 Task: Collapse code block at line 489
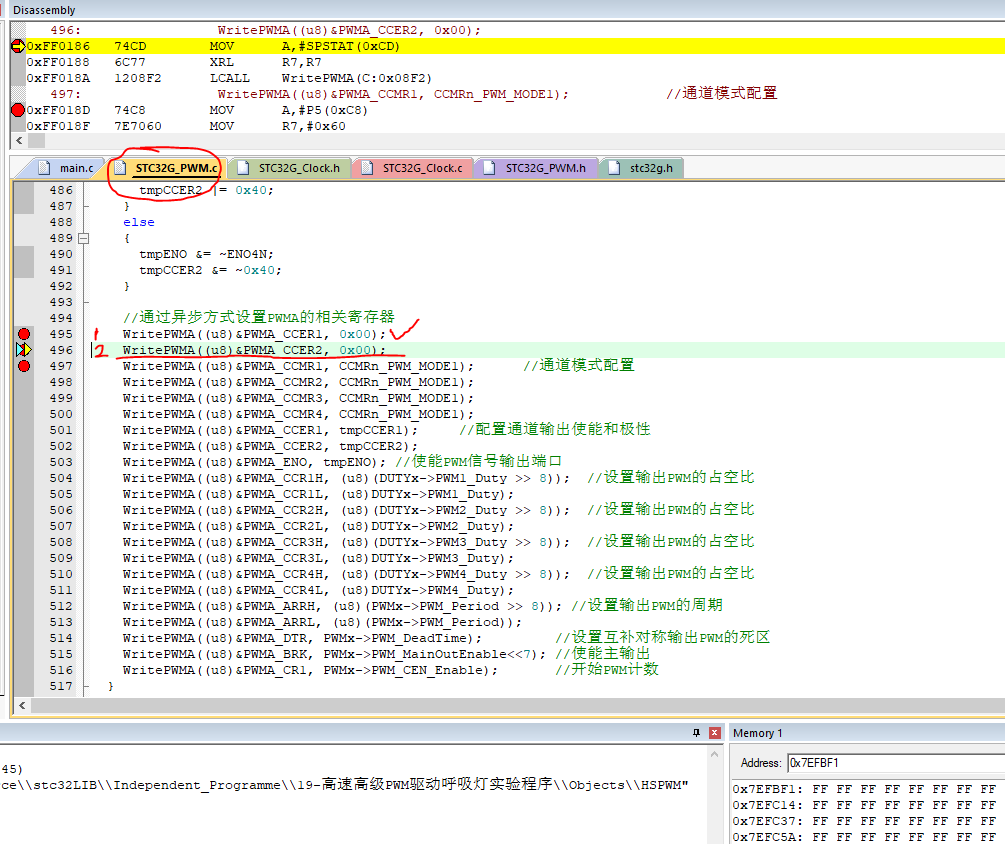tap(83, 238)
